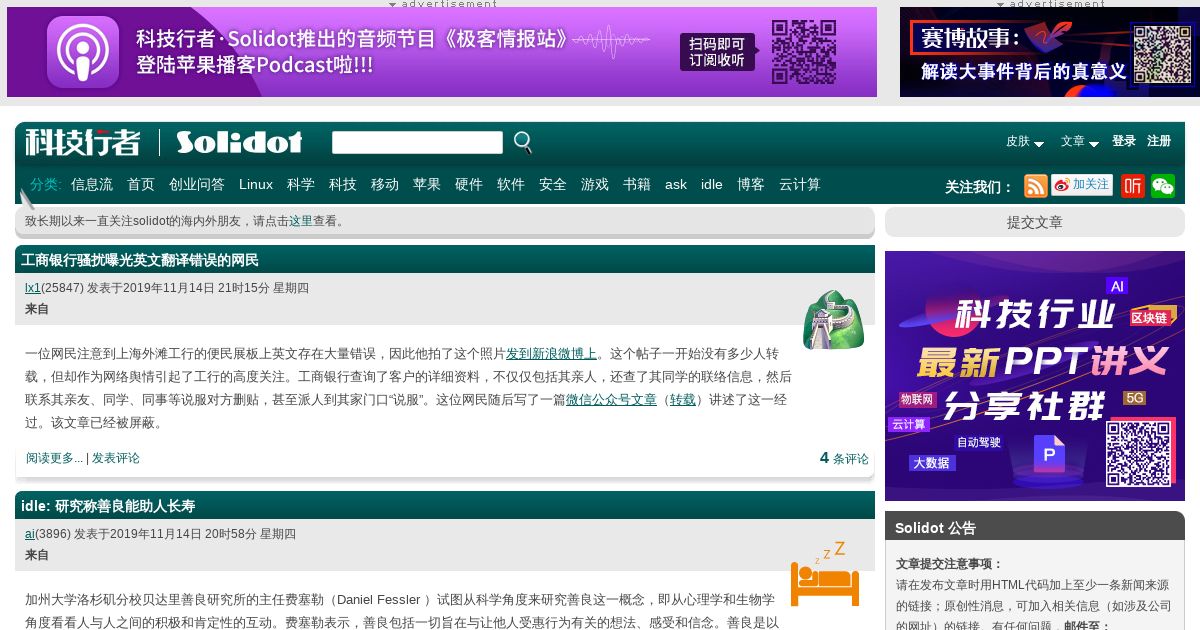Select the 博客 category
This screenshot has width=1200, height=630.
click(751, 185)
